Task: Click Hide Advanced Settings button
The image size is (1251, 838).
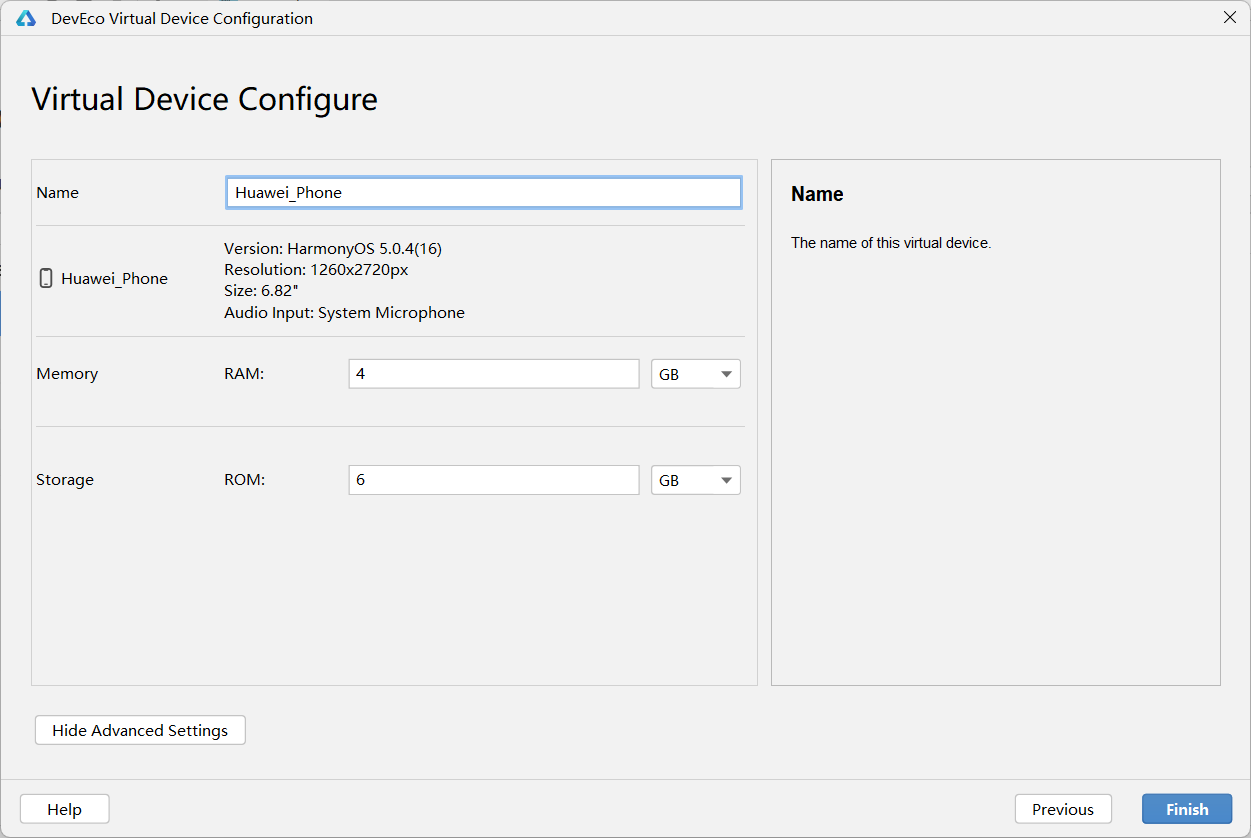Action: (x=140, y=730)
